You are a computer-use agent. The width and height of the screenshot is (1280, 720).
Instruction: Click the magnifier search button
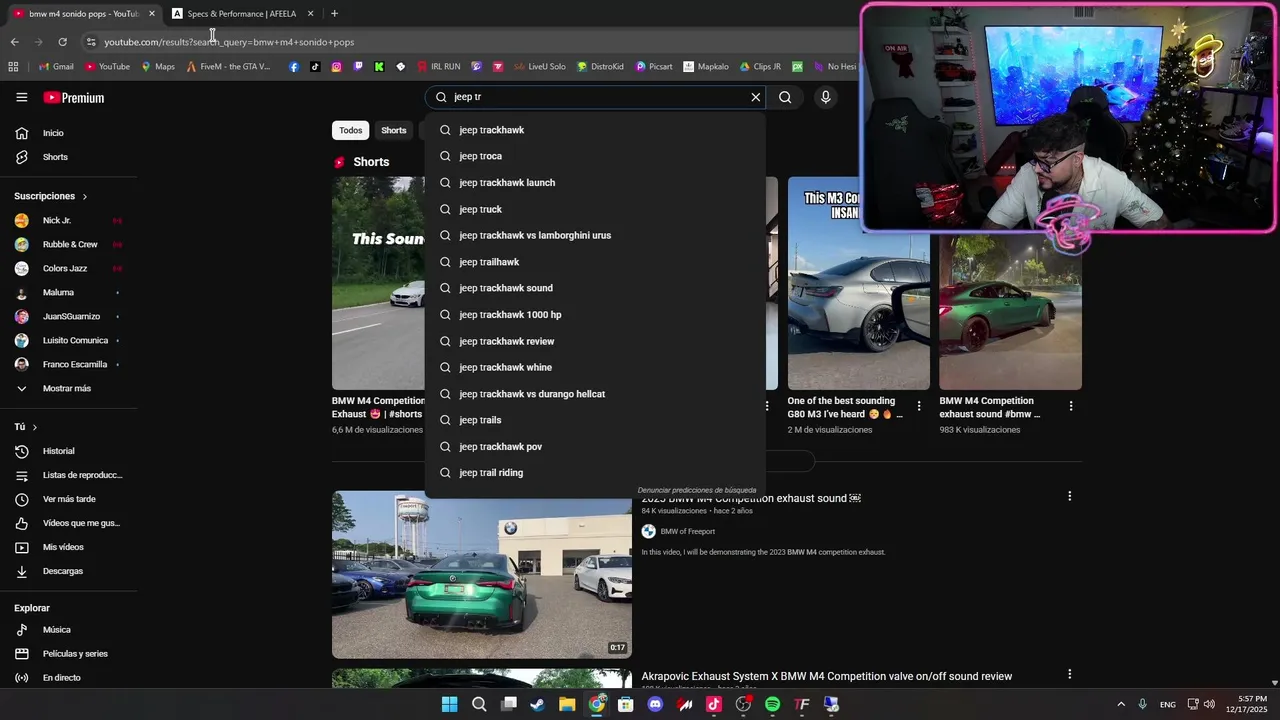(x=785, y=97)
